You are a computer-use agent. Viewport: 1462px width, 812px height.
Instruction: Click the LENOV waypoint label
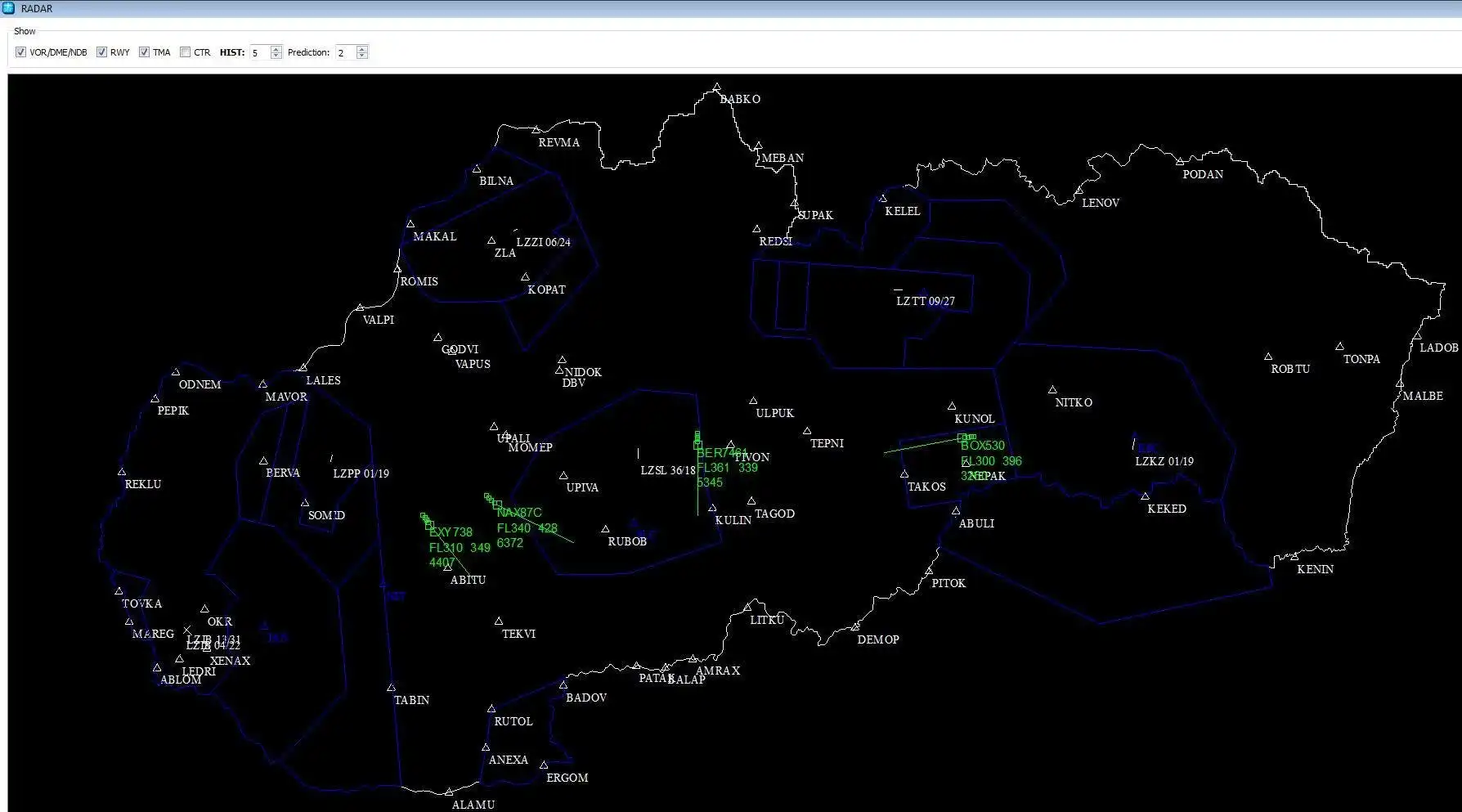tap(1101, 203)
